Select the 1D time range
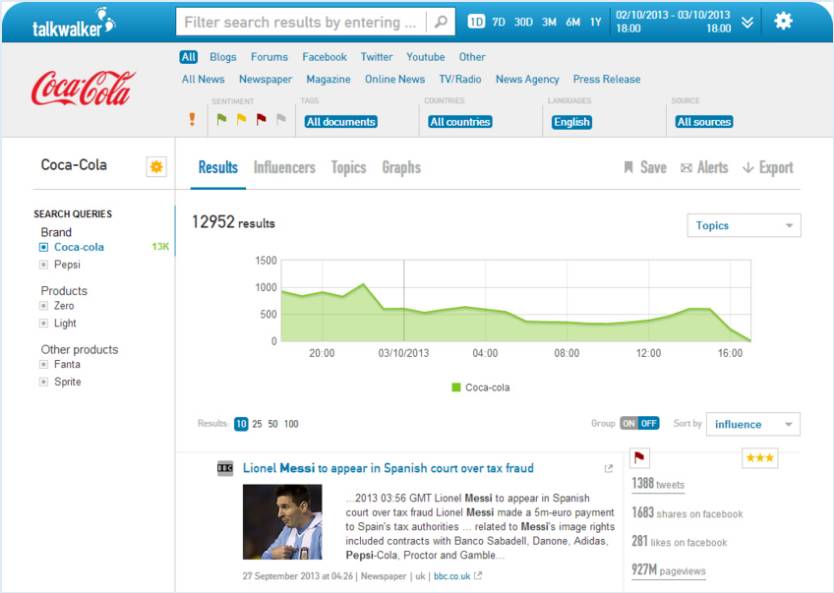834x593 pixels. 476,21
